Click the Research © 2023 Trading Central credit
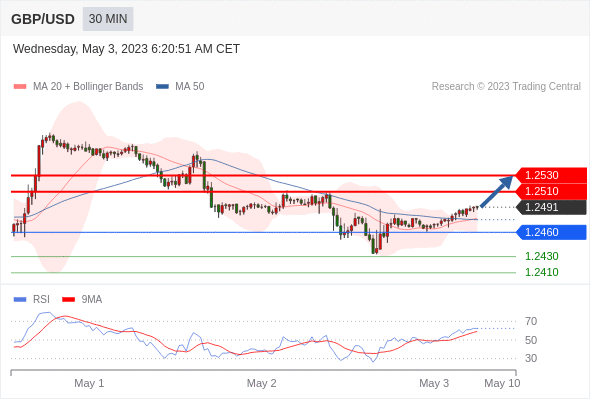Viewport: 590px width, 400px height. click(x=506, y=87)
